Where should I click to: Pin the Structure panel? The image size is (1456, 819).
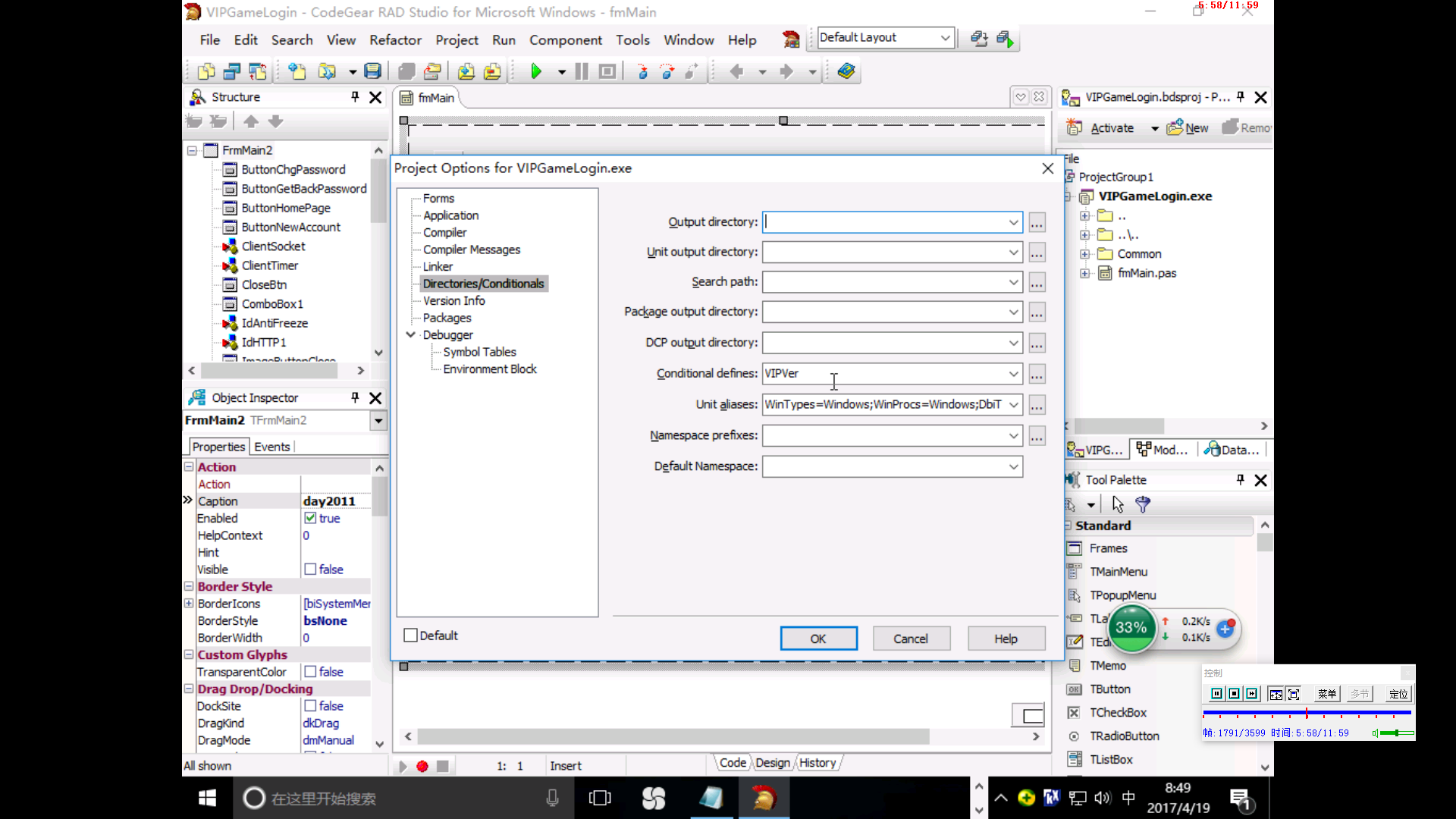coord(355,97)
